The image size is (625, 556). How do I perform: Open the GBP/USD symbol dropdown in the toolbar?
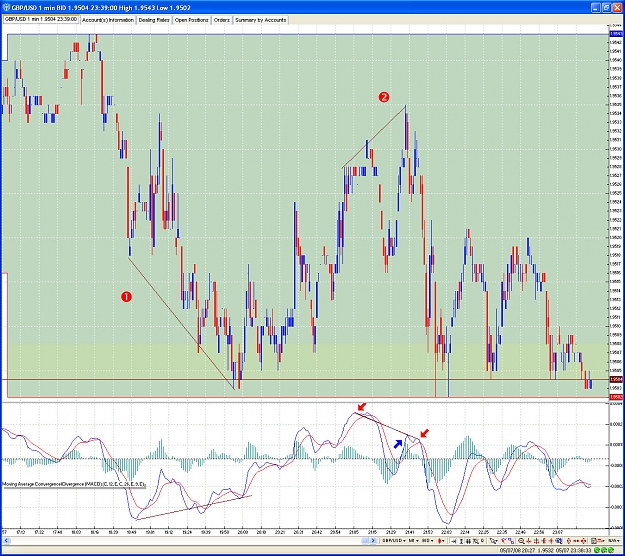point(393,541)
